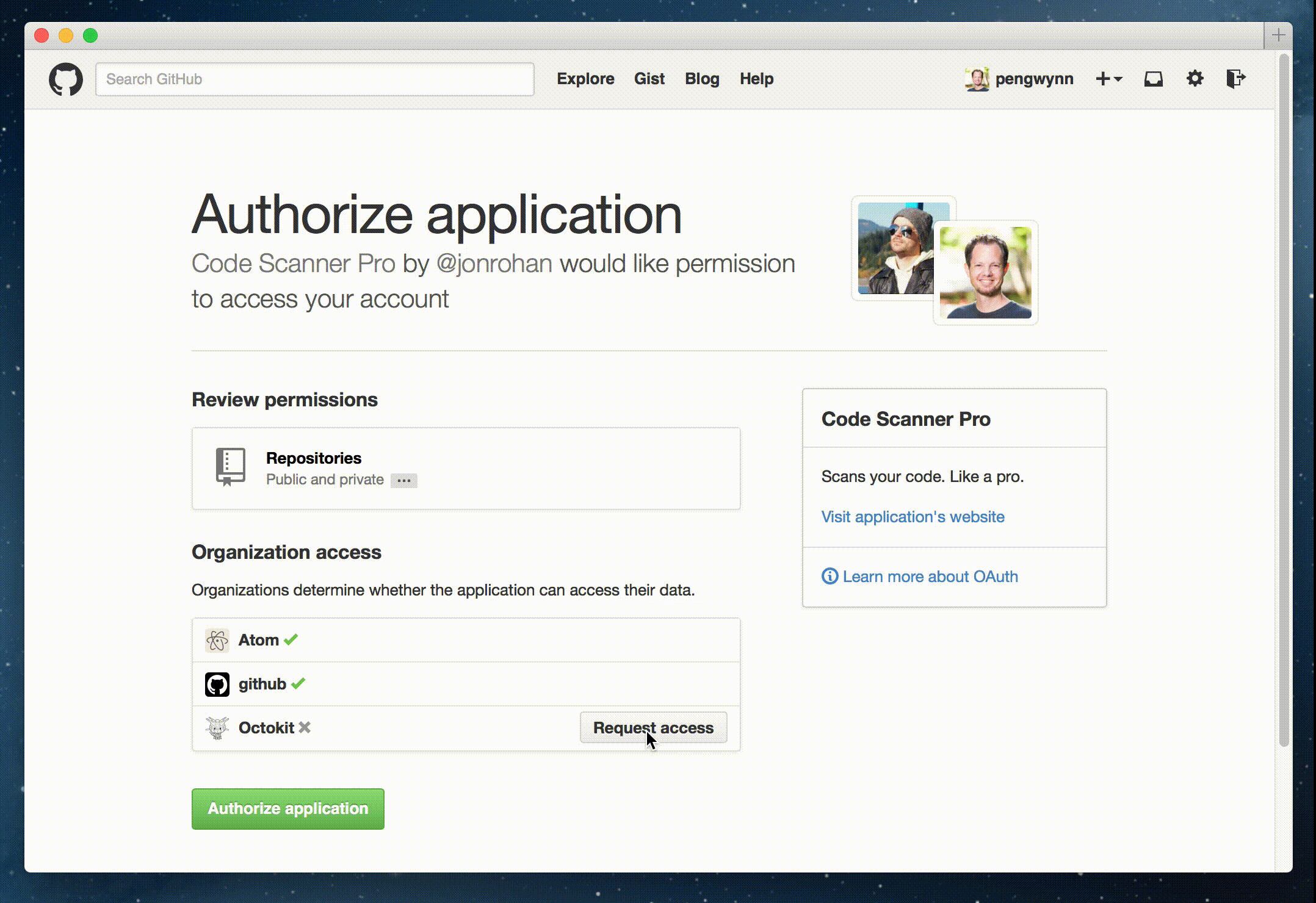Click the Atom organization icon
This screenshot has width=1316, height=903.
217,641
